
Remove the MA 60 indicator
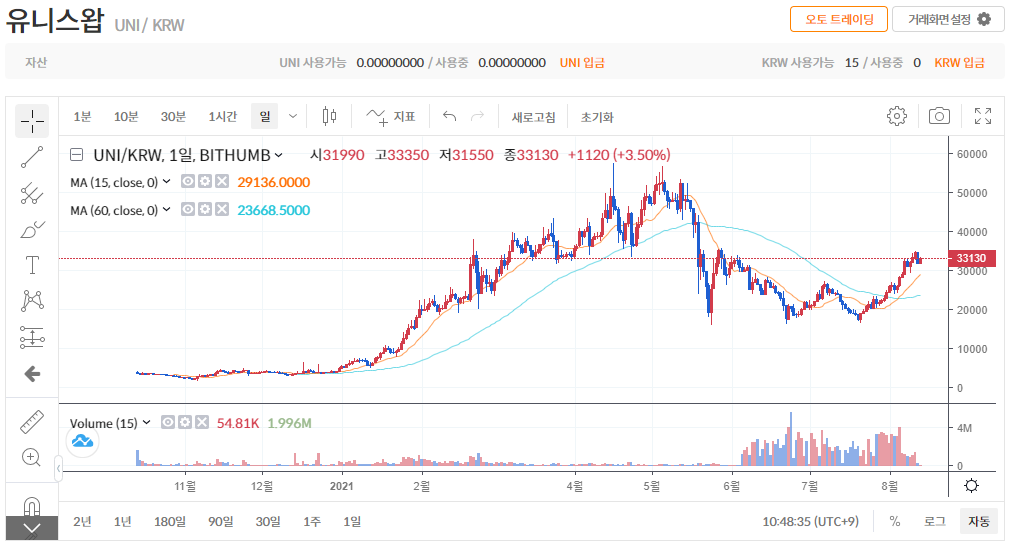[x=222, y=210]
